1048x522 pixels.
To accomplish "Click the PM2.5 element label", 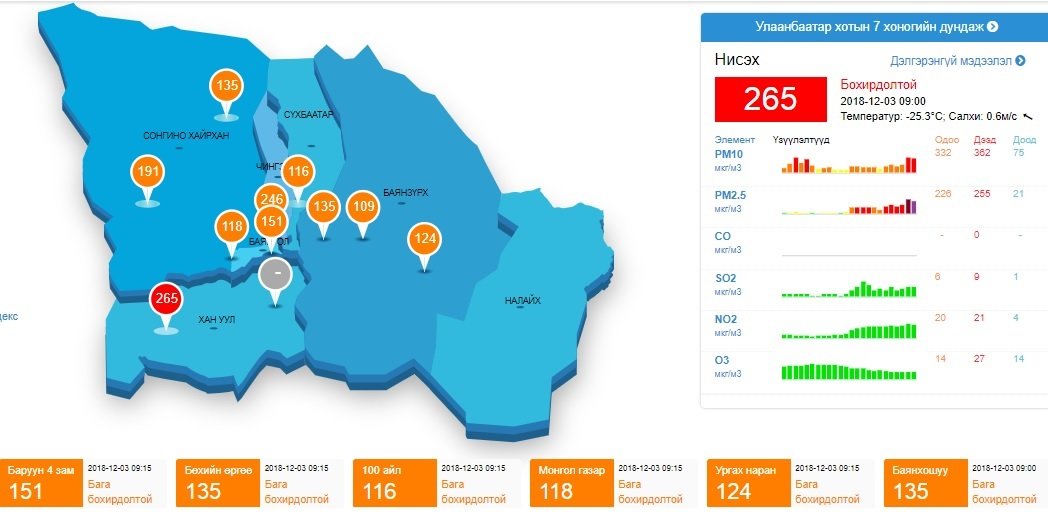I will pyautogui.click(x=730, y=195).
